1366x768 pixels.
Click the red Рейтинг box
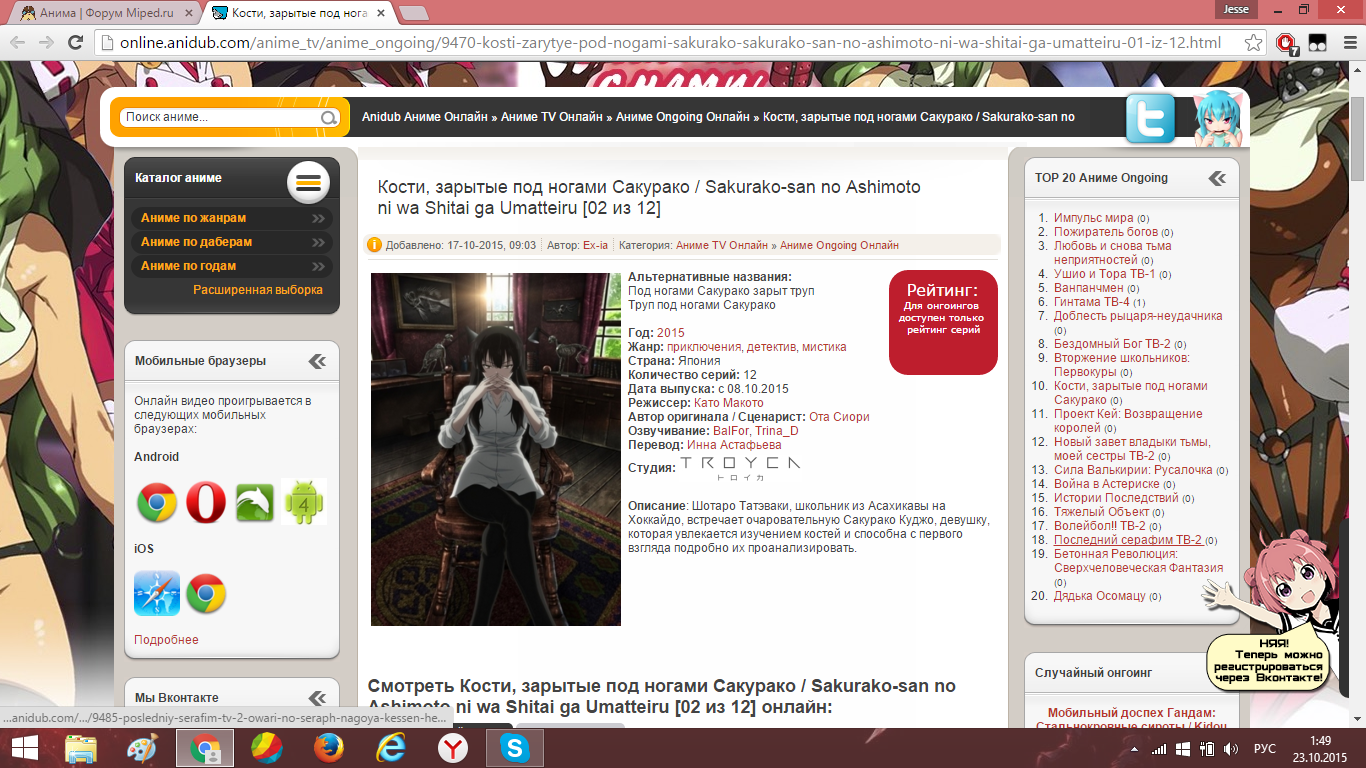pyautogui.click(x=943, y=322)
